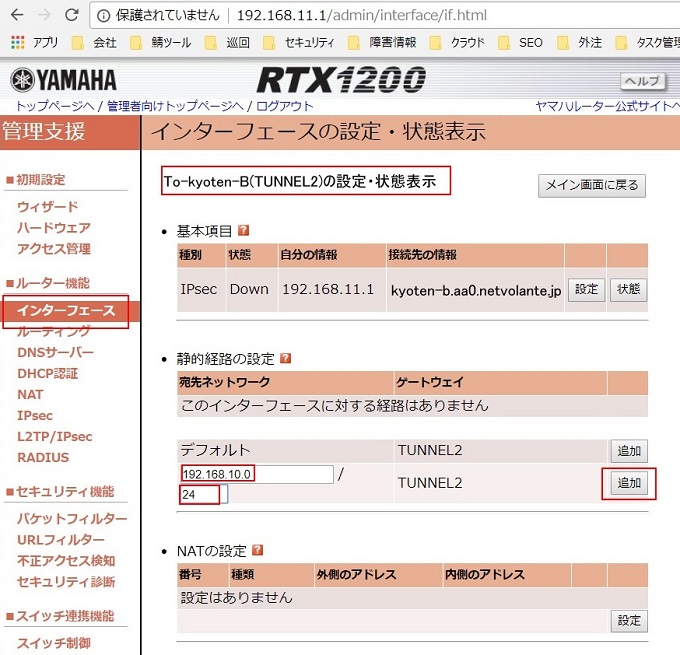Open RADIUS in the sidebar
This screenshot has height=655, width=680.
click(43, 458)
